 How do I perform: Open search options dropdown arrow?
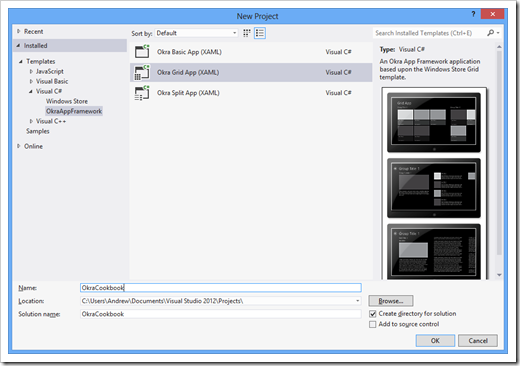pos(498,33)
